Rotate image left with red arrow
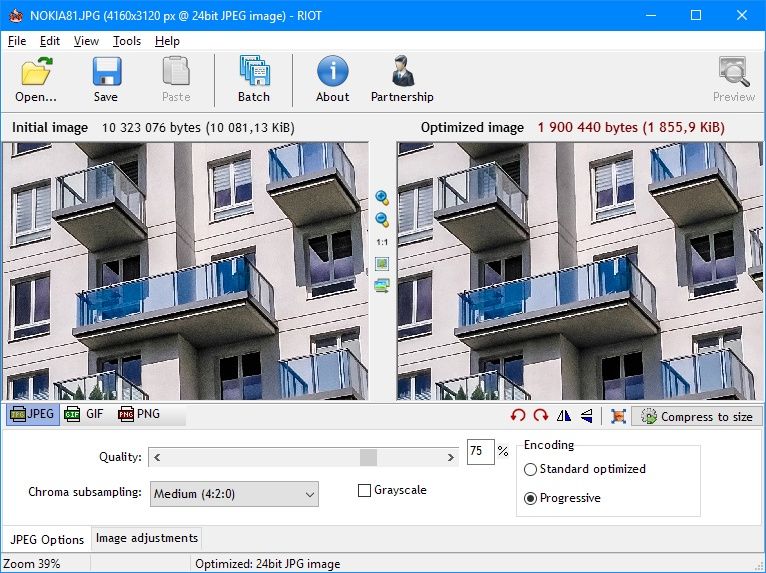This screenshot has width=766, height=573. click(518, 416)
